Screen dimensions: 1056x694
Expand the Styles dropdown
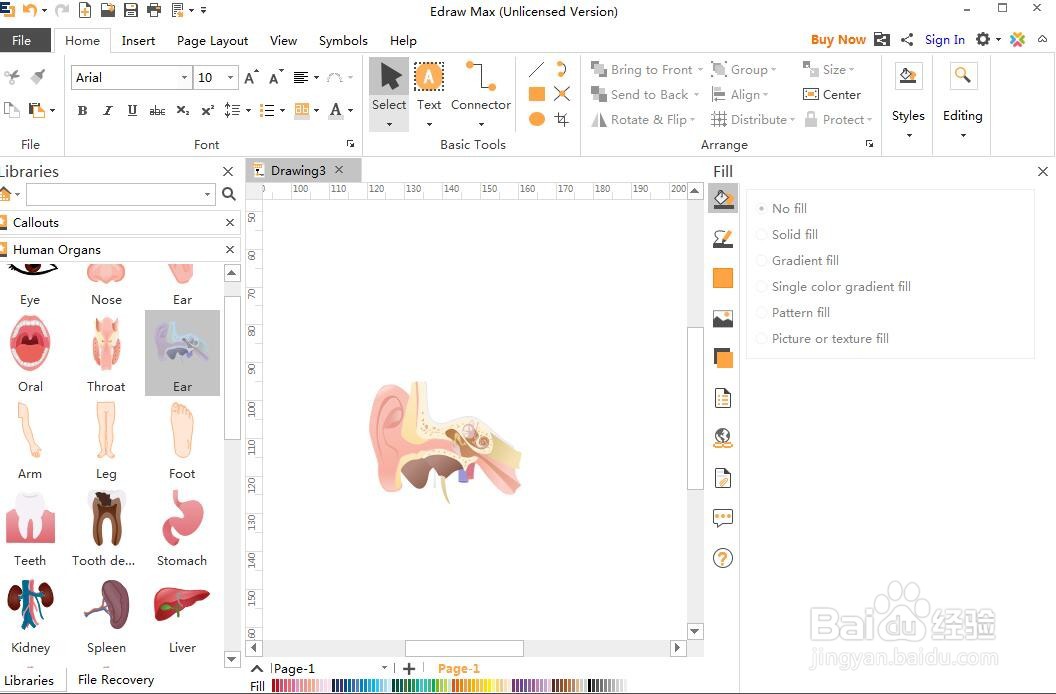point(909,135)
